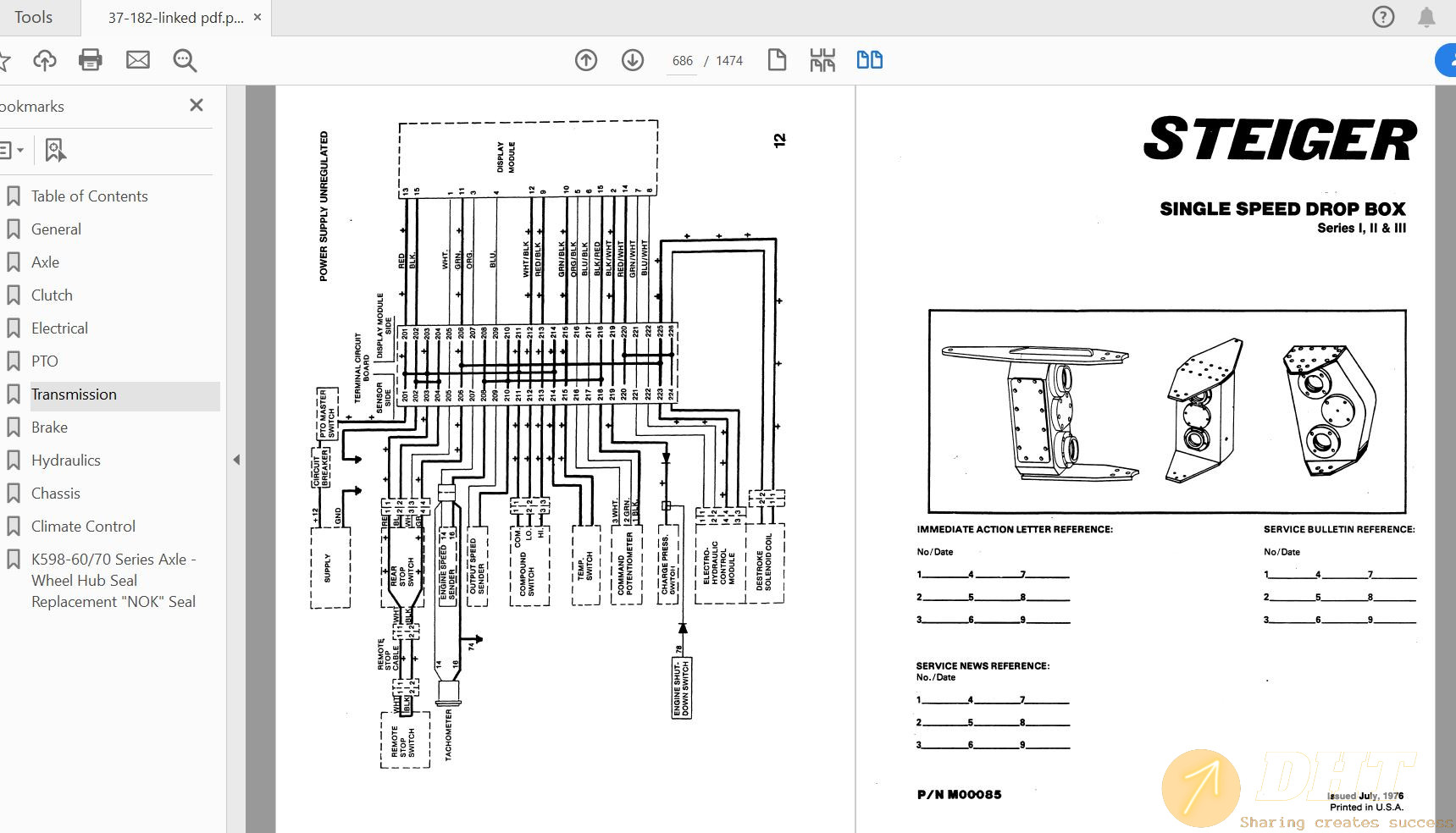The image size is (1456, 833).
Task: Send file by email envelope icon
Action: click(x=138, y=60)
